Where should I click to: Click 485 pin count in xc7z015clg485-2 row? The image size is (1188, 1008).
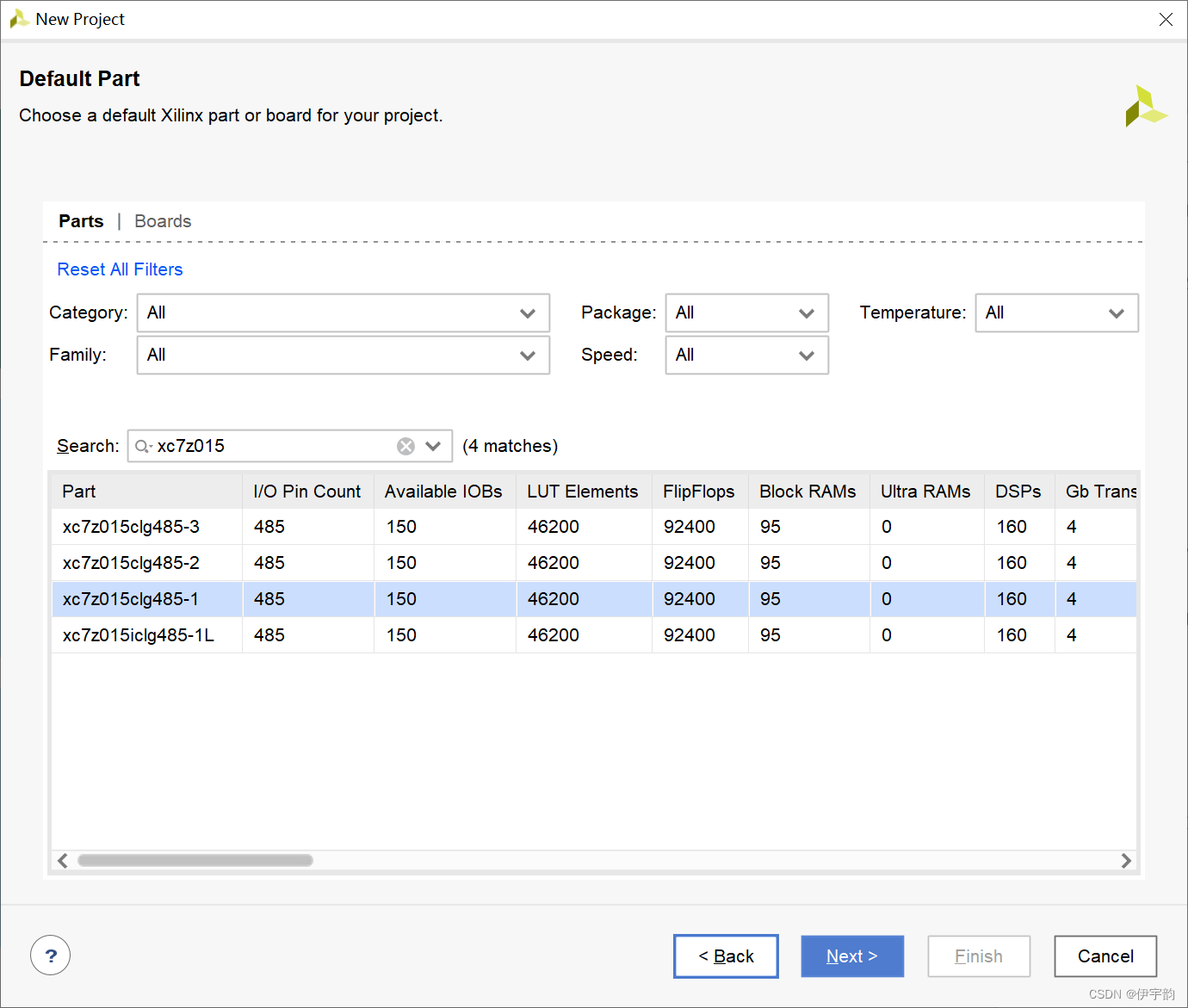coord(269,563)
